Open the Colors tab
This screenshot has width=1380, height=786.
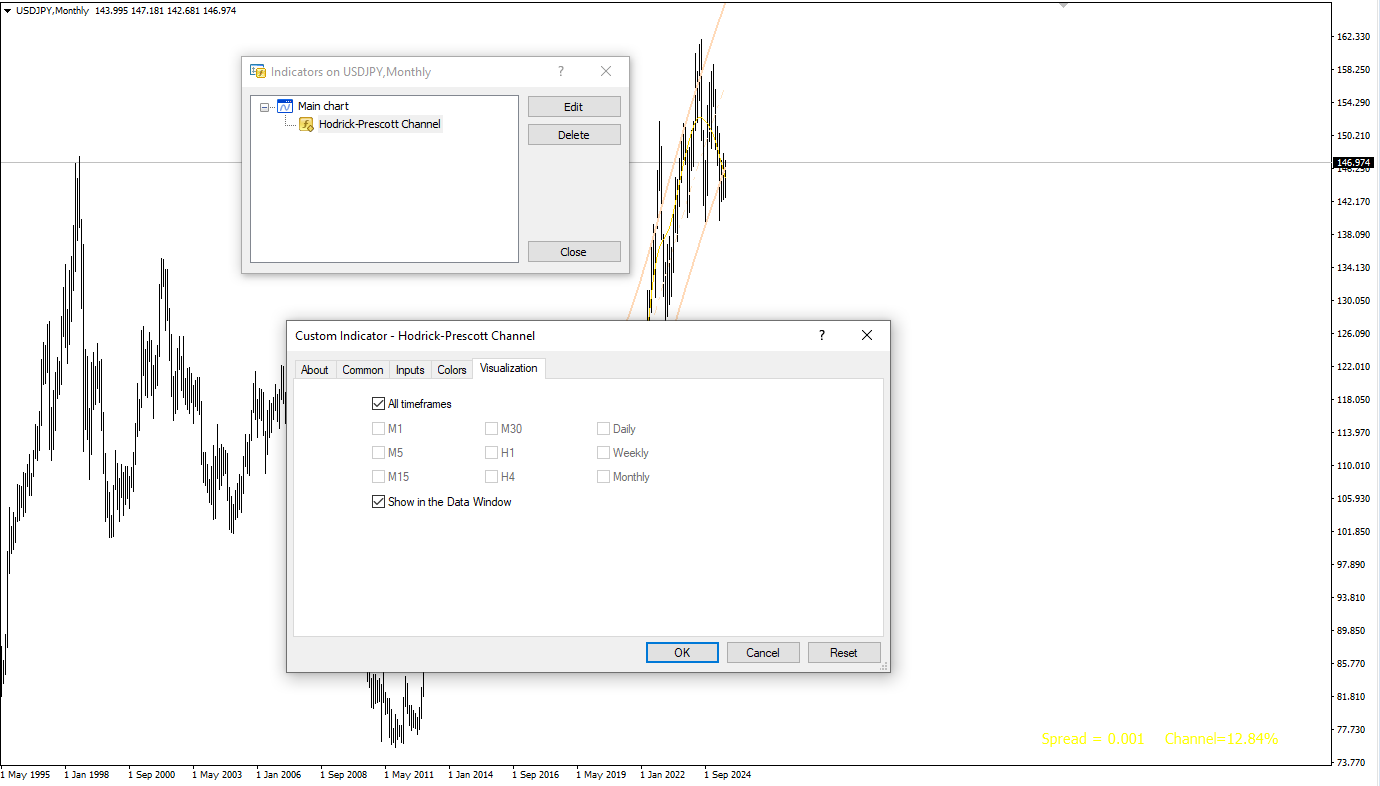[452, 370]
